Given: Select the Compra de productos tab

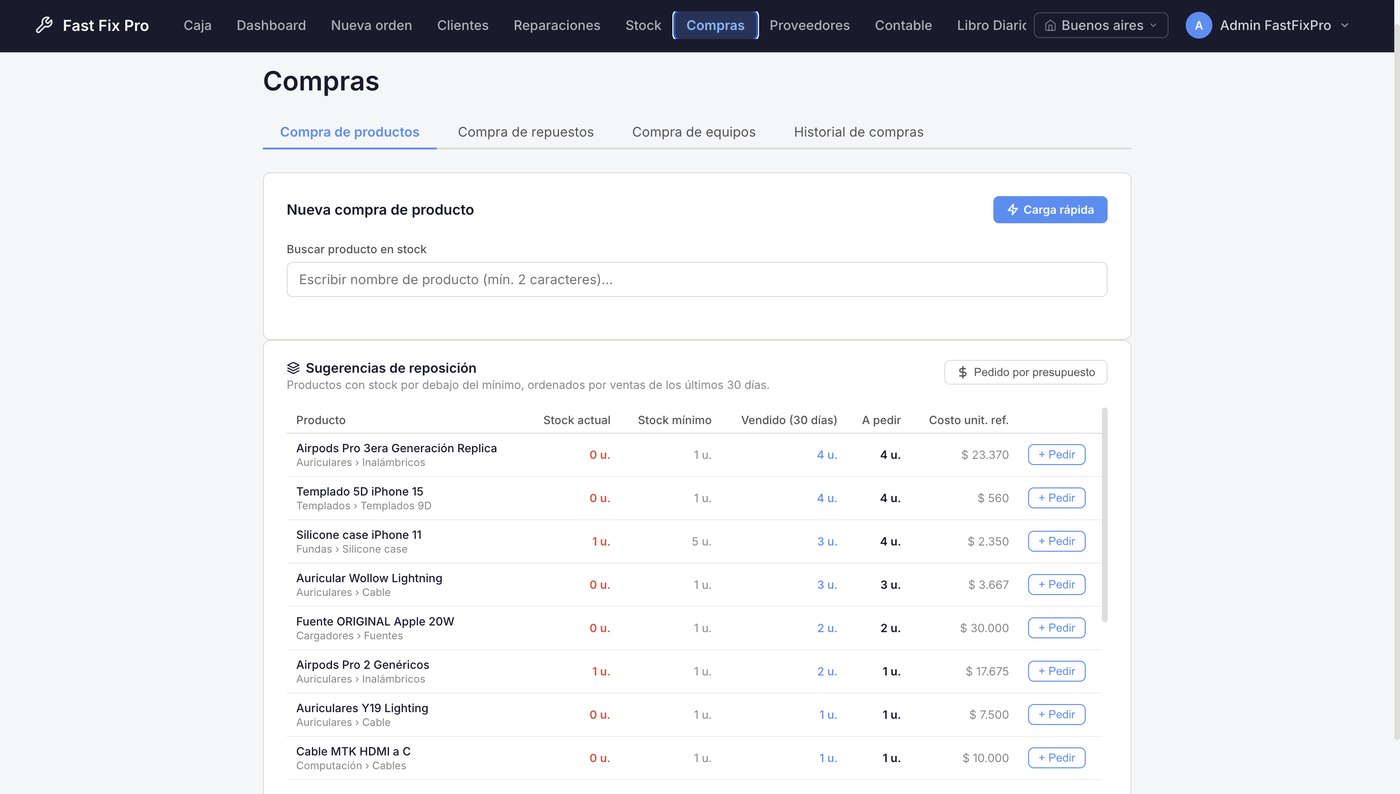Looking at the screenshot, I should (350, 132).
